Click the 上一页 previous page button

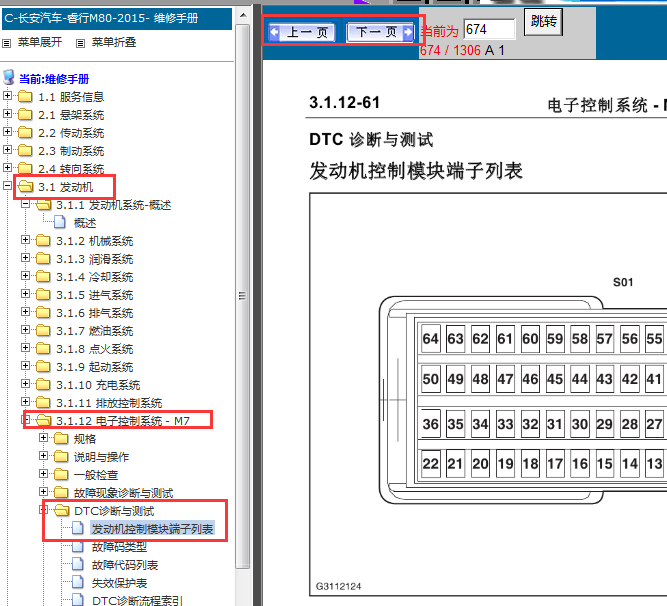pos(302,32)
